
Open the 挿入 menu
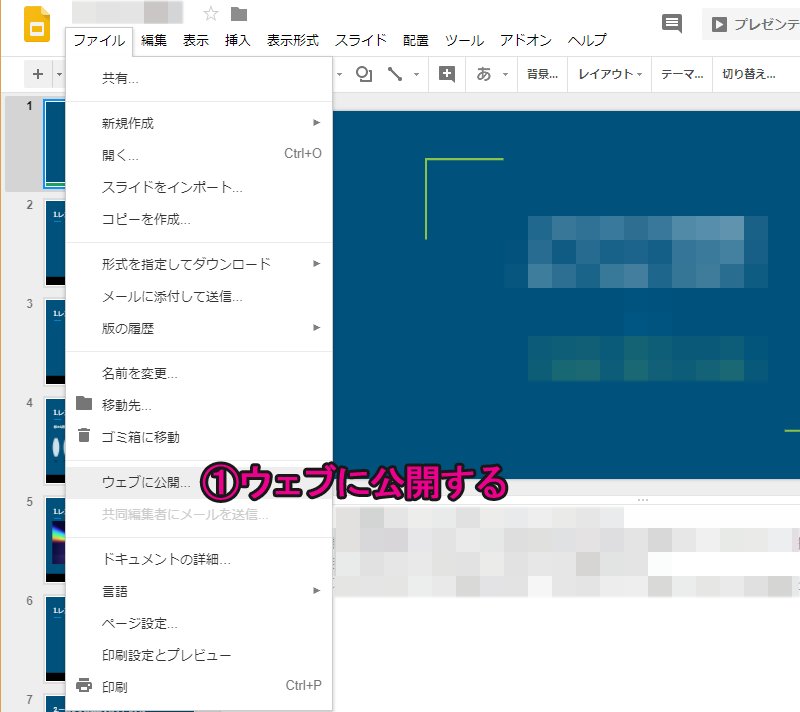click(x=238, y=40)
